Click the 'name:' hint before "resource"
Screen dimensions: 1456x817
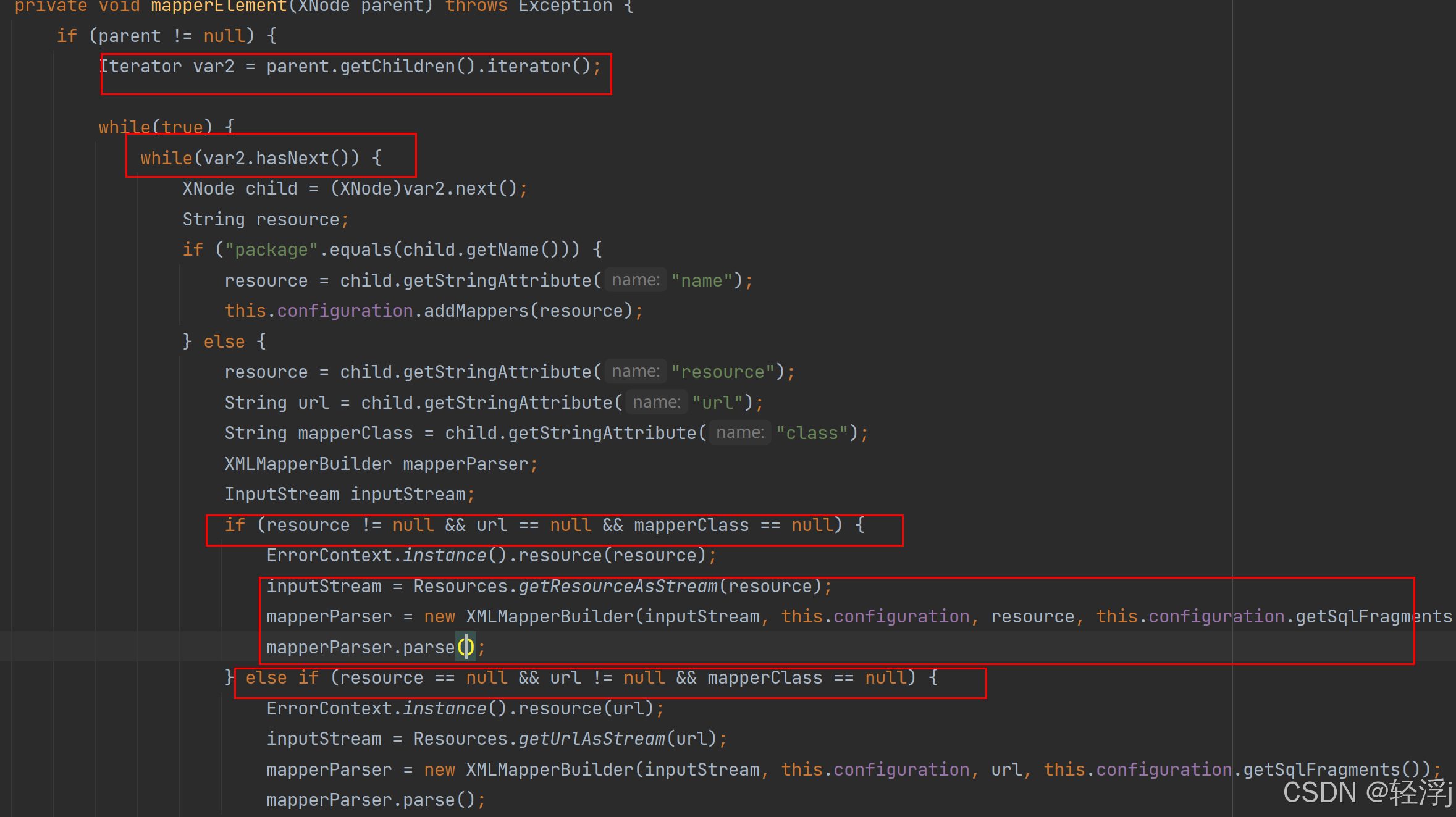click(635, 372)
